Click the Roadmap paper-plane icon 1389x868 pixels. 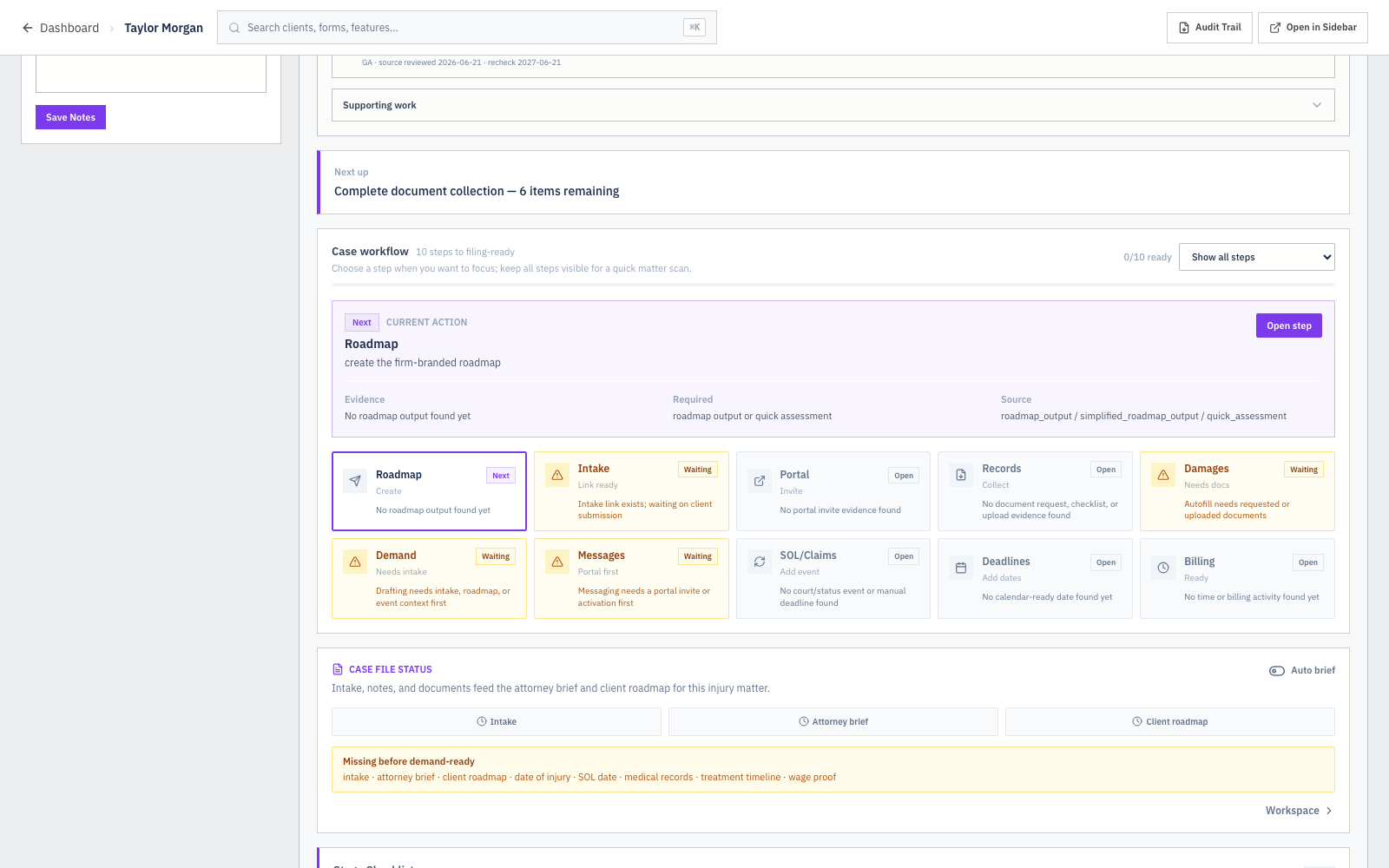355,481
